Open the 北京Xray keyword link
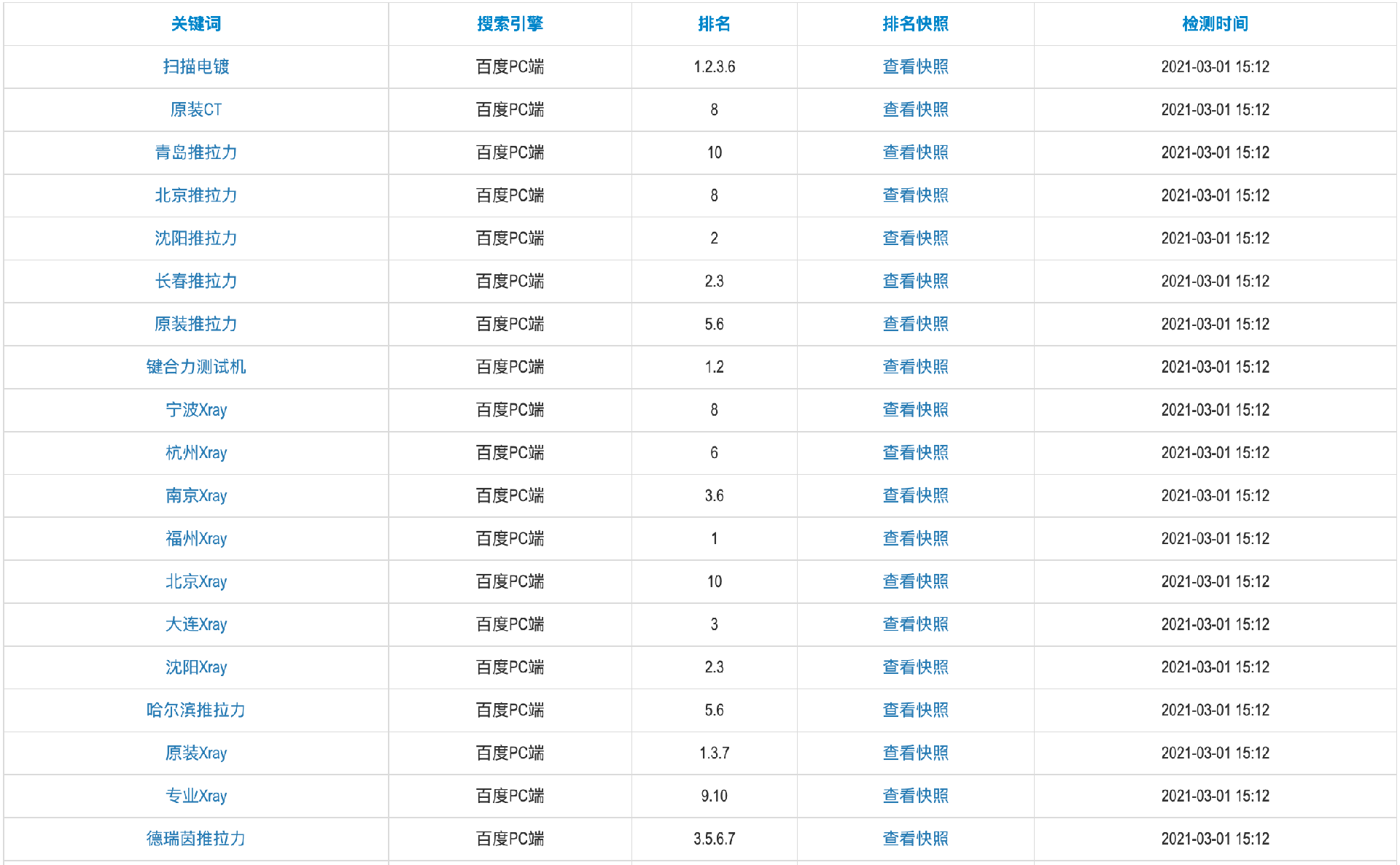This screenshot has width=1400, height=865. click(196, 581)
